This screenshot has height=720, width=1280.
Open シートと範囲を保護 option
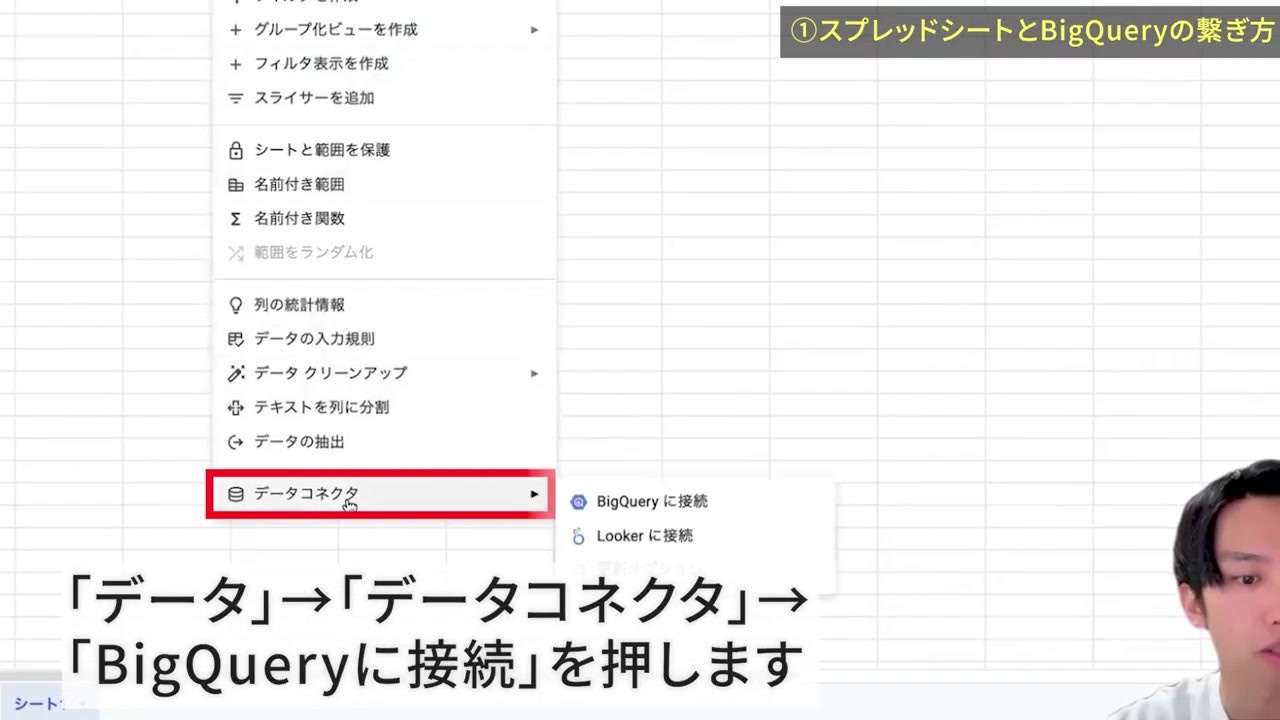[384, 150]
